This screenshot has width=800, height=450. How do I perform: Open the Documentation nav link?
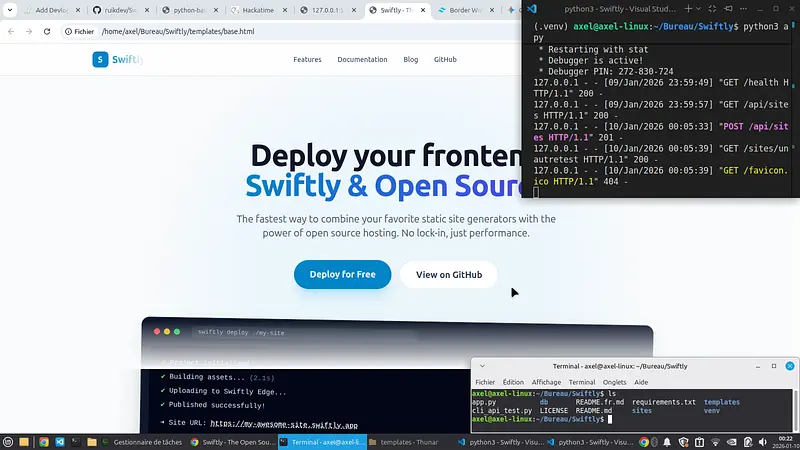(362, 59)
